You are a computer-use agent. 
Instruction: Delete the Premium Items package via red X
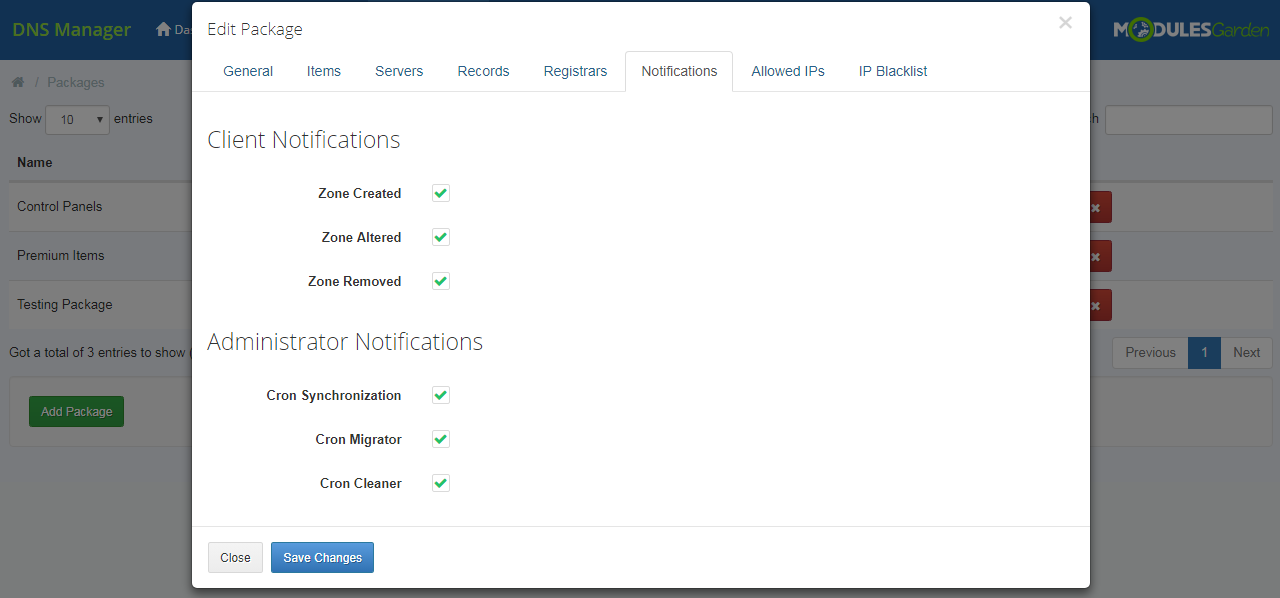(x=1094, y=256)
